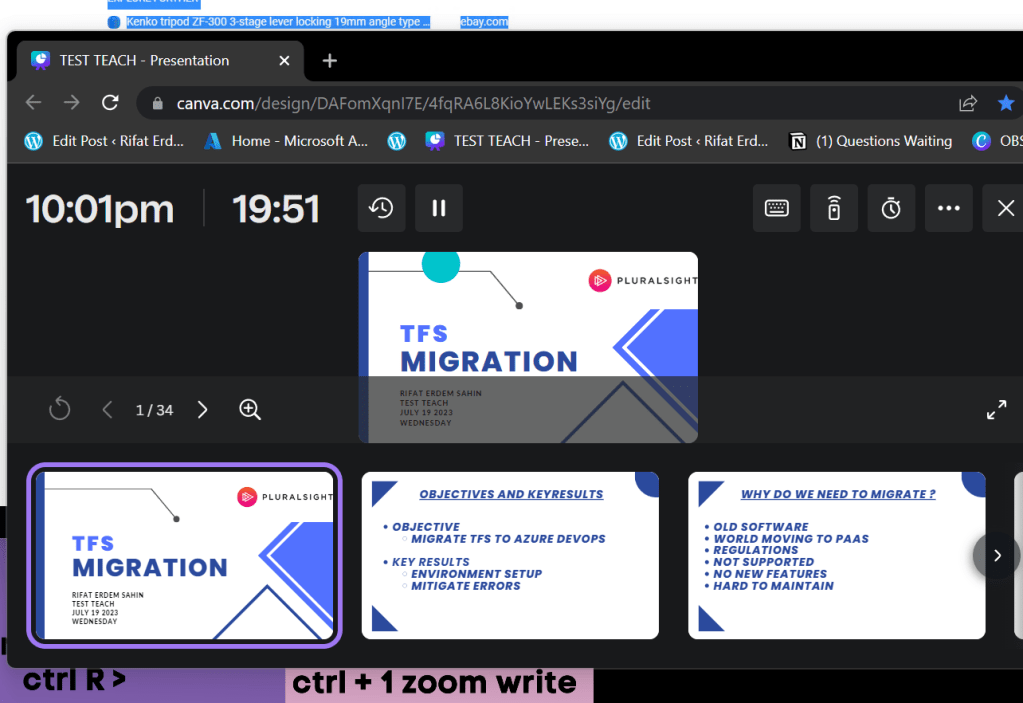Toggle the bookmark star
This screenshot has width=1023, height=703.
click(x=1005, y=103)
